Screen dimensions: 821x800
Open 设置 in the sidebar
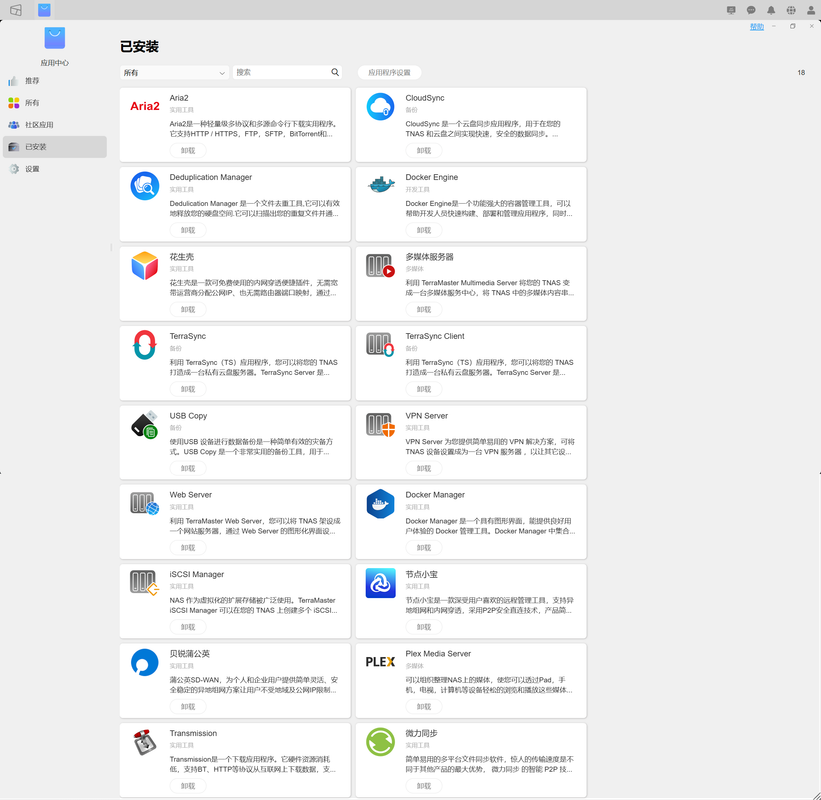point(55,169)
